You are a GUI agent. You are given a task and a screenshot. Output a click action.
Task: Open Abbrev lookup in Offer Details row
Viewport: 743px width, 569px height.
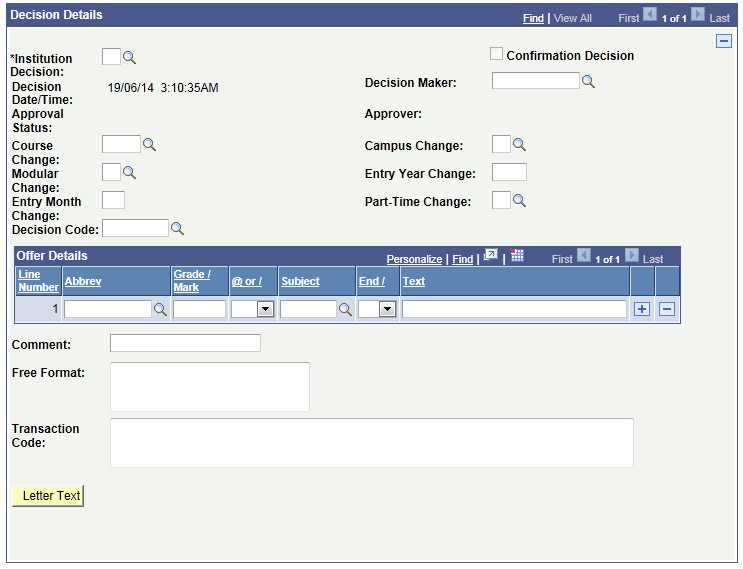point(160,310)
